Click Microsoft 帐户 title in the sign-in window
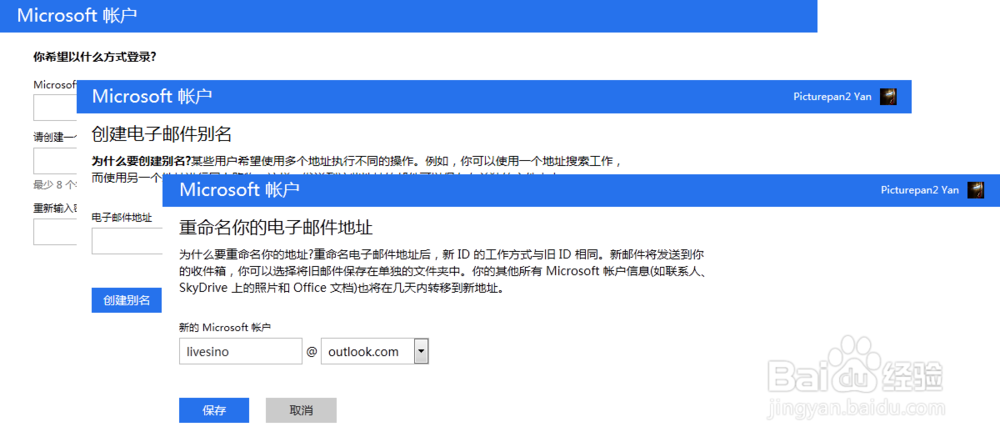This screenshot has height=442, width=1000. 77,15
